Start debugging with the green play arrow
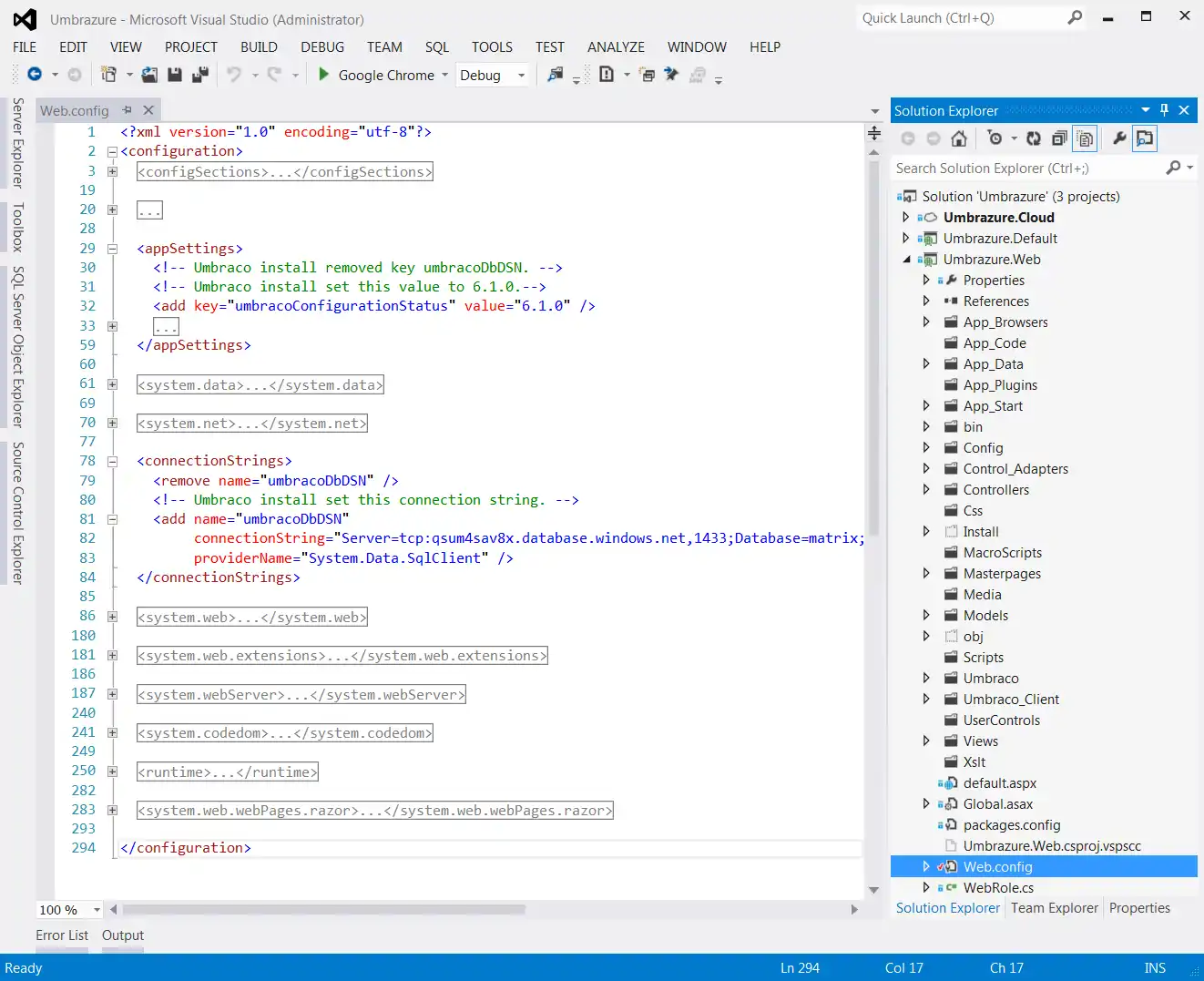This screenshot has width=1204, height=981. (323, 75)
